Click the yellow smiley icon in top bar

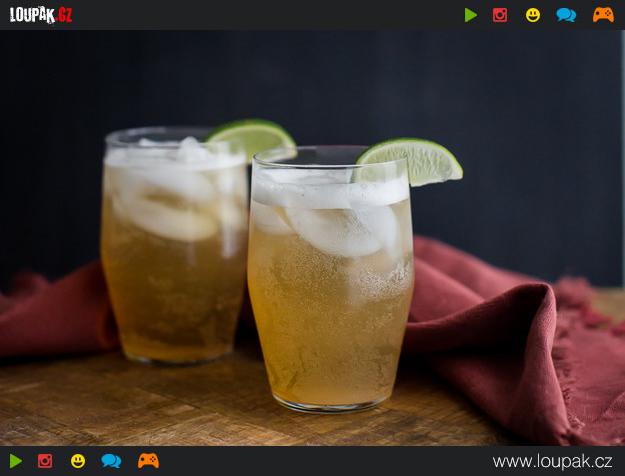click(533, 15)
